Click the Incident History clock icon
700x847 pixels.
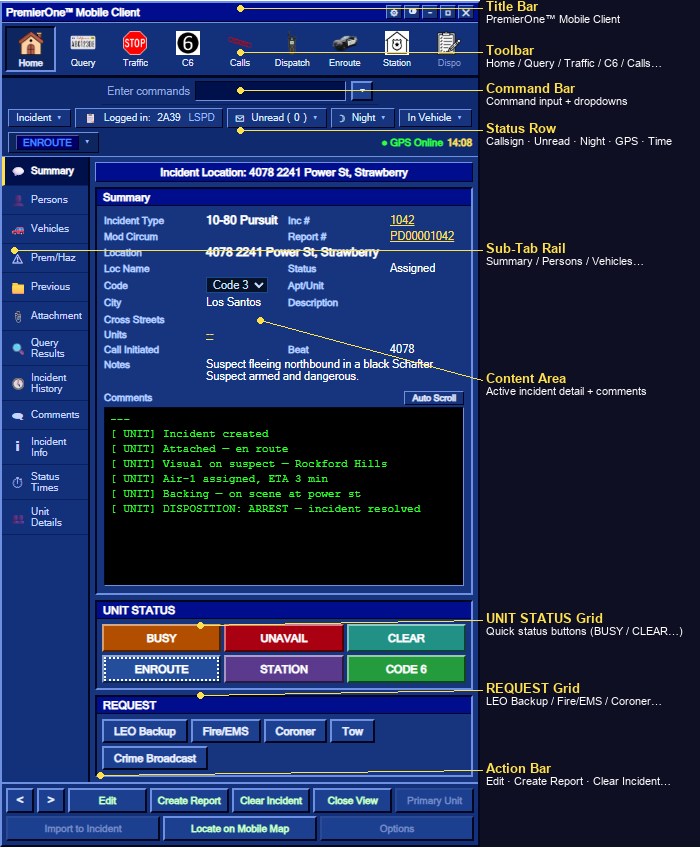pos(18,384)
